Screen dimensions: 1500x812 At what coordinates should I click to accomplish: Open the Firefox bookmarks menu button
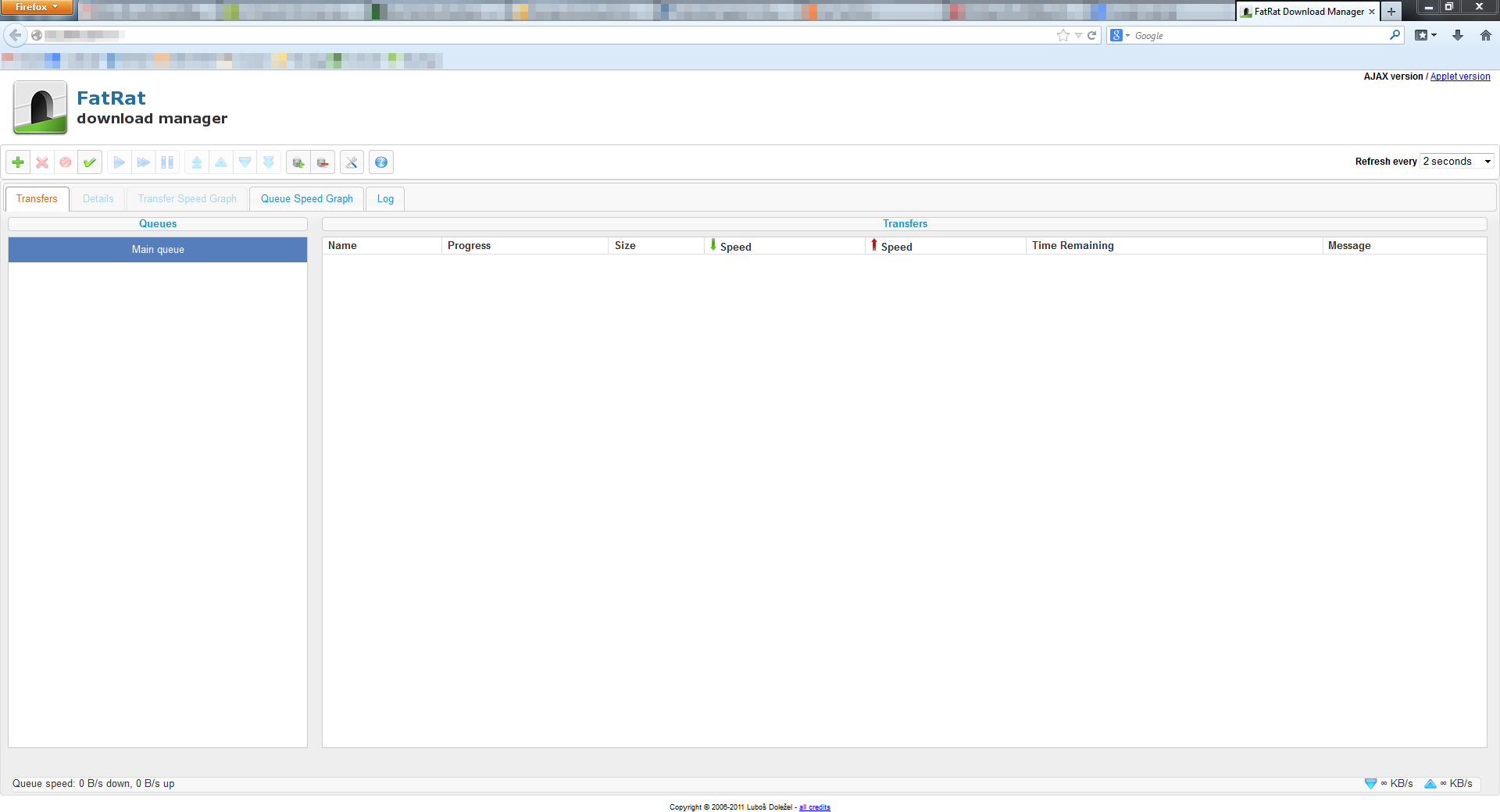pyautogui.click(x=1426, y=35)
